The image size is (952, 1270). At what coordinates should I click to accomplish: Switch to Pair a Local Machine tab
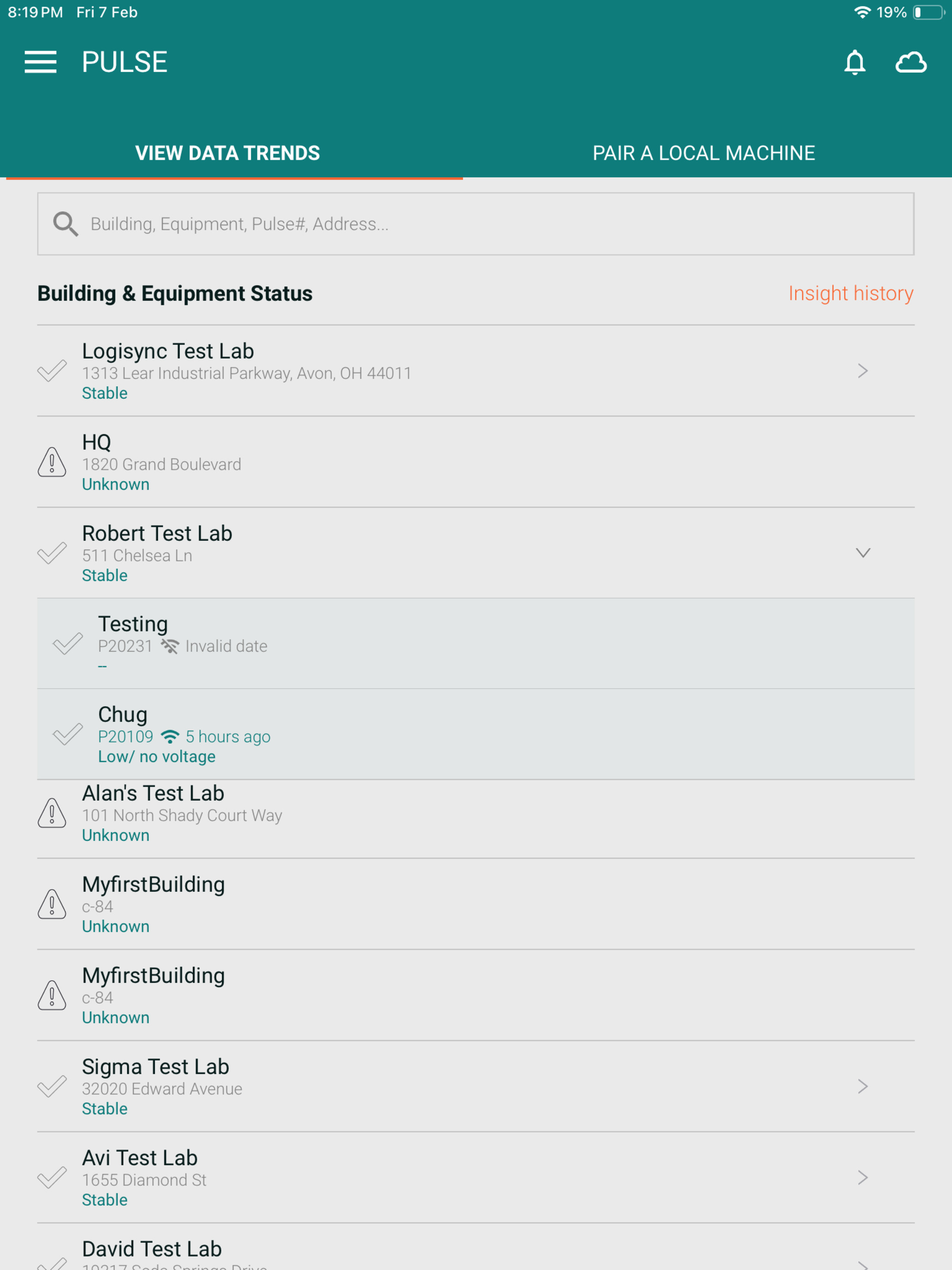coord(703,153)
